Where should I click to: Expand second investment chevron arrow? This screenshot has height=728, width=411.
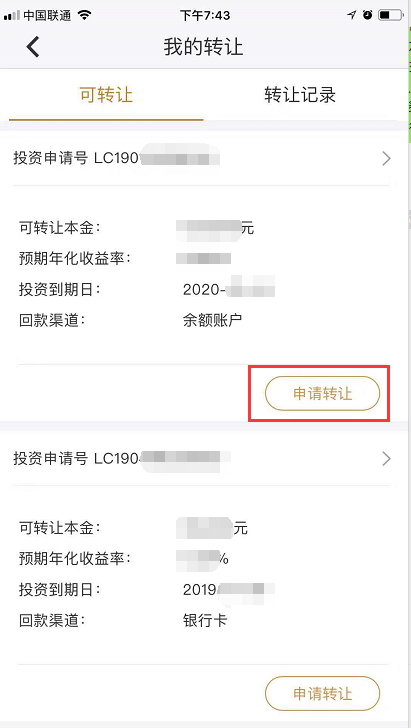click(386, 459)
